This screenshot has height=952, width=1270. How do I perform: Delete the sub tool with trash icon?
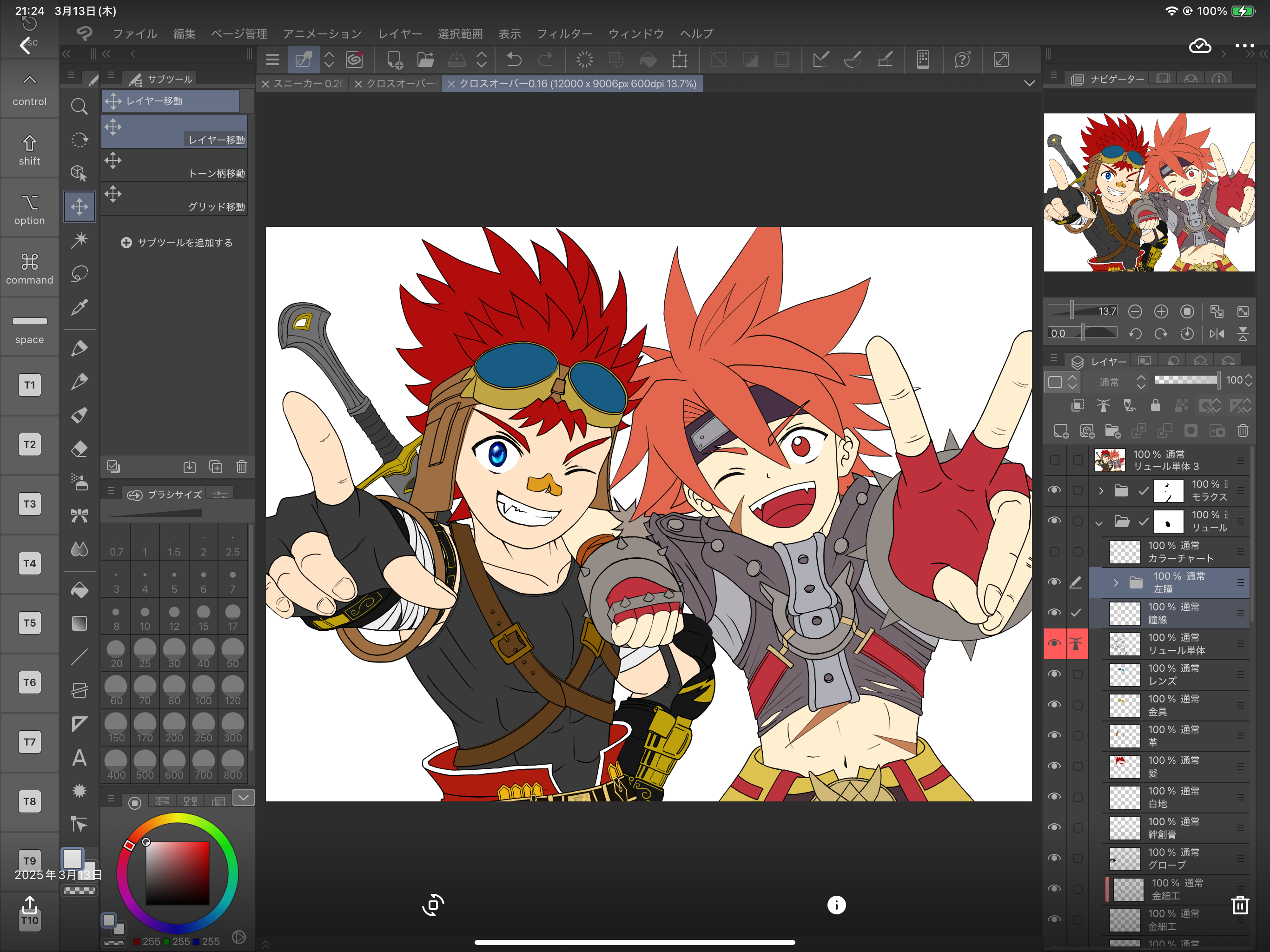click(x=242, y=467)
